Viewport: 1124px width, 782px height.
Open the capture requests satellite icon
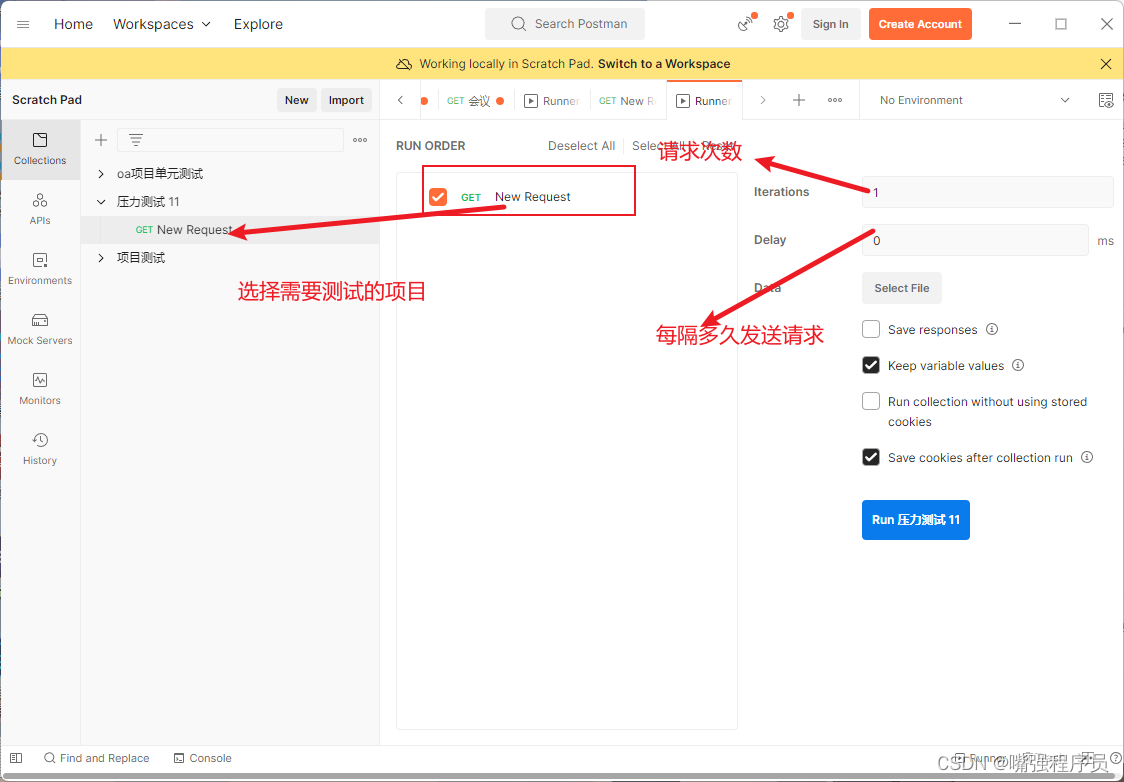(x=746, y=24)
